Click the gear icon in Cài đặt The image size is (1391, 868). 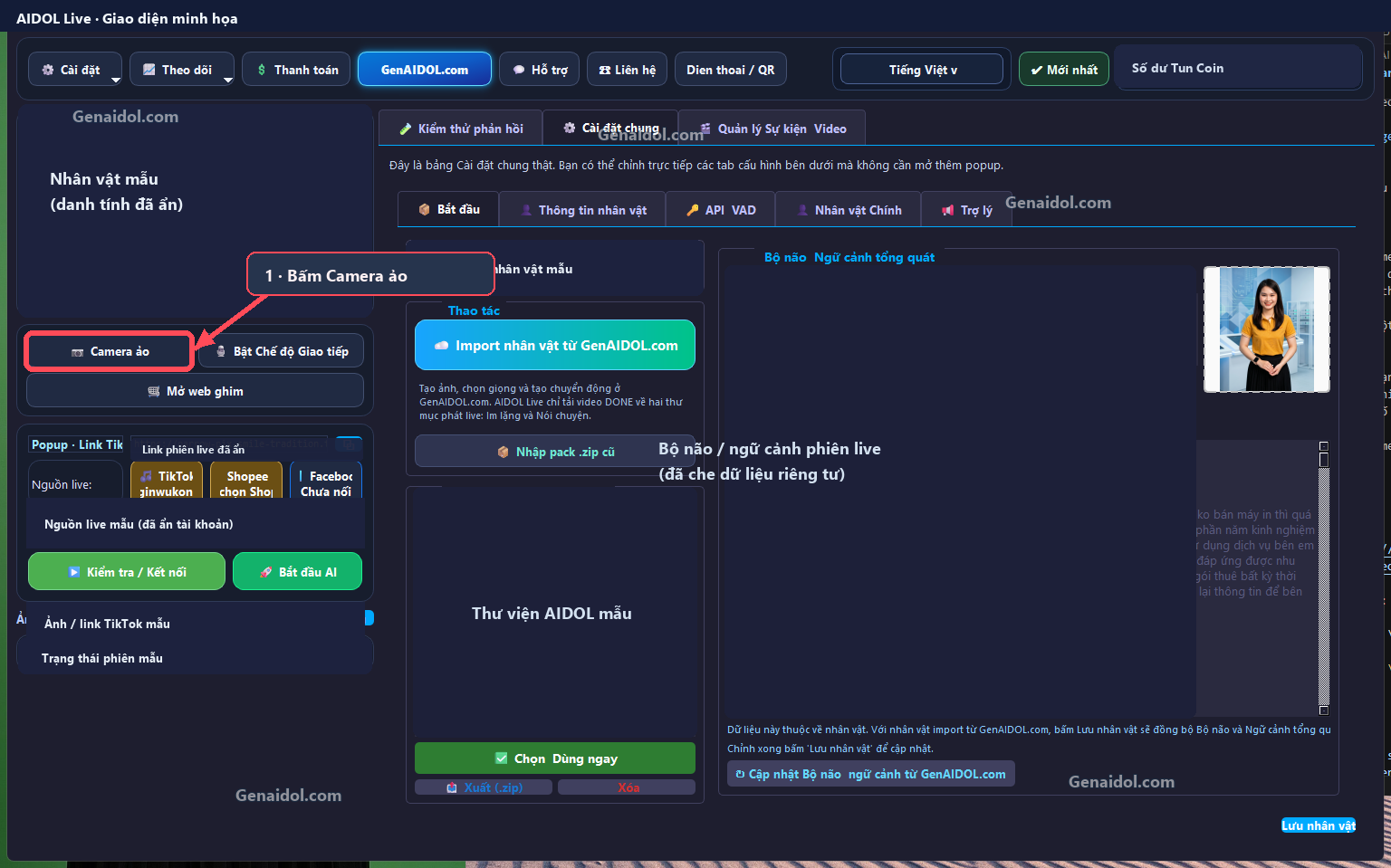tap(48, 70)
